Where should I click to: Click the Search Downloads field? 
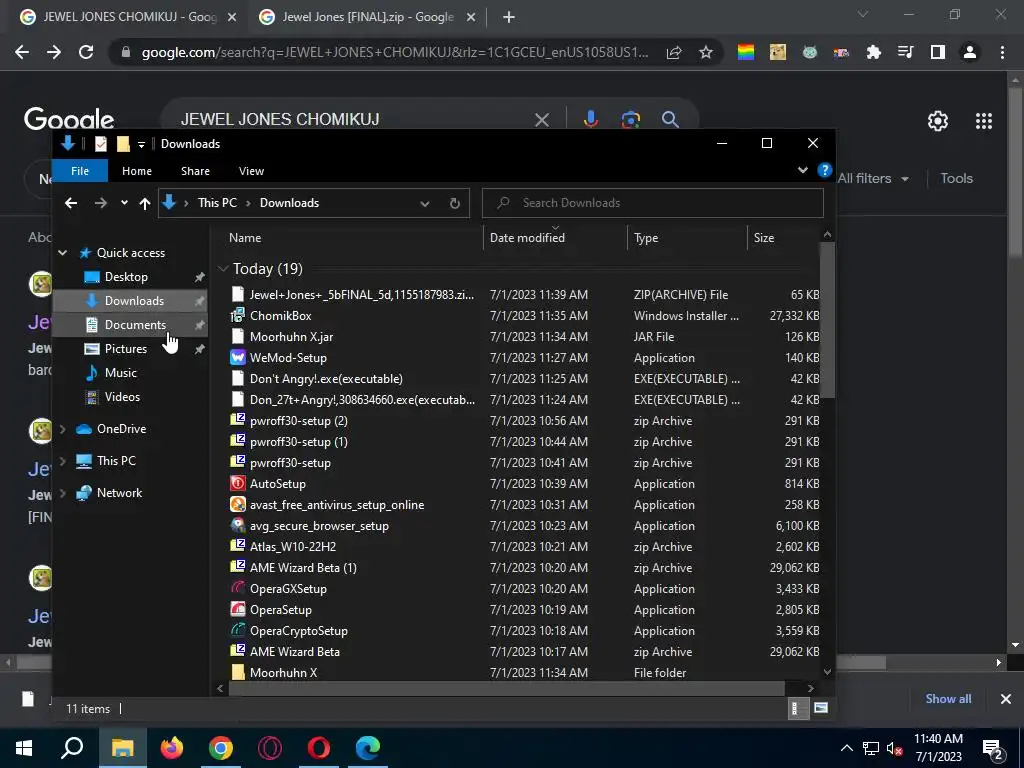coord(652,203)
